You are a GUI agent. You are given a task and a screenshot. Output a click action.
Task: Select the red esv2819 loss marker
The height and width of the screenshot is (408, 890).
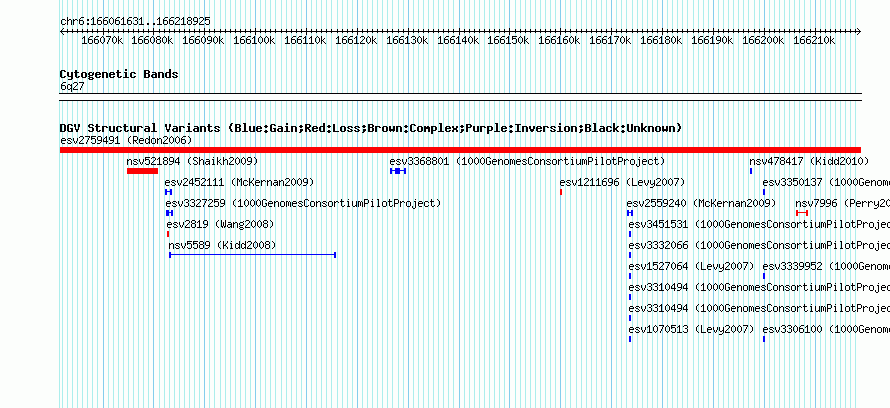tap(168, 234)
